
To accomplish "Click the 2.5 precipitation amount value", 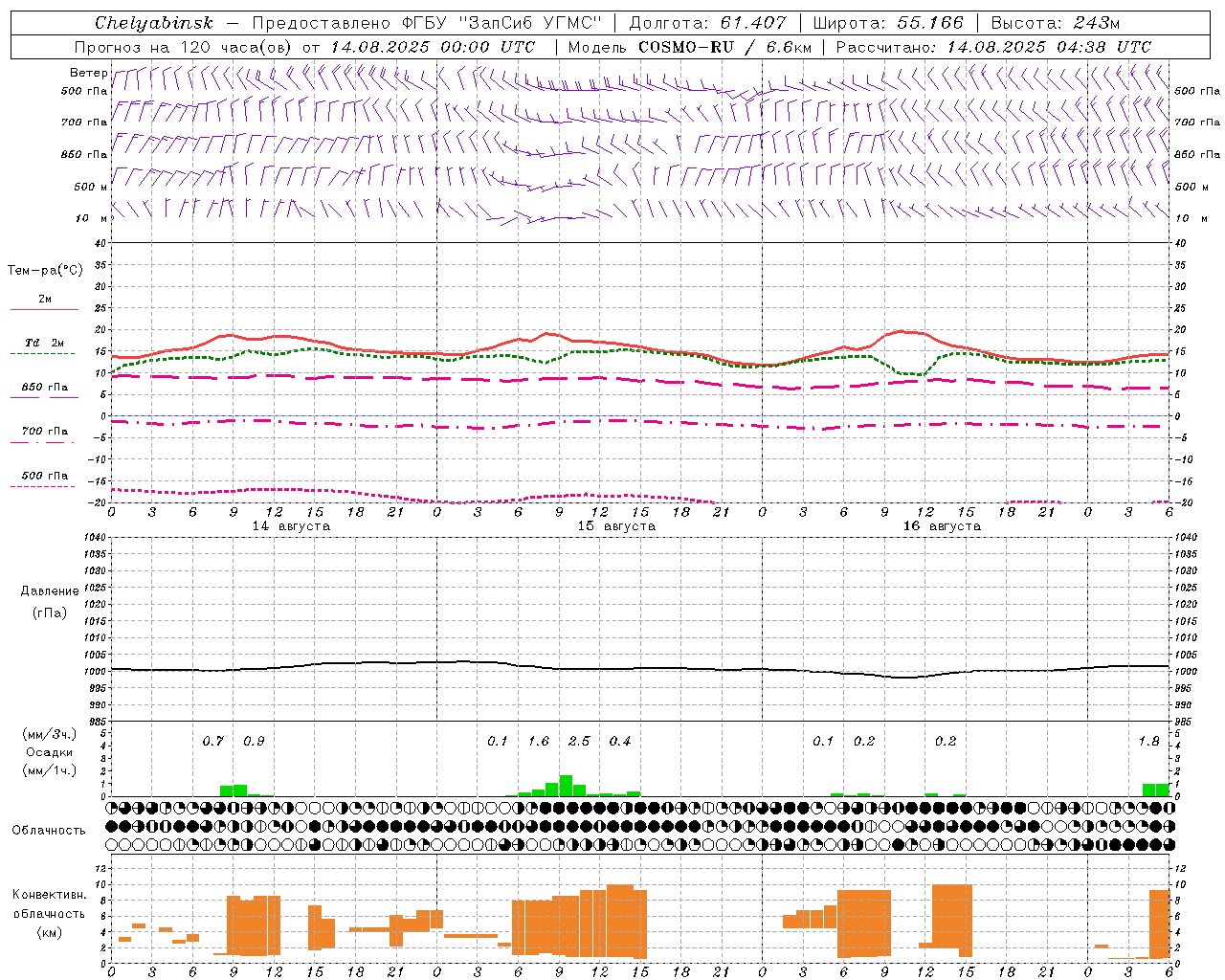I will [579, 742].
